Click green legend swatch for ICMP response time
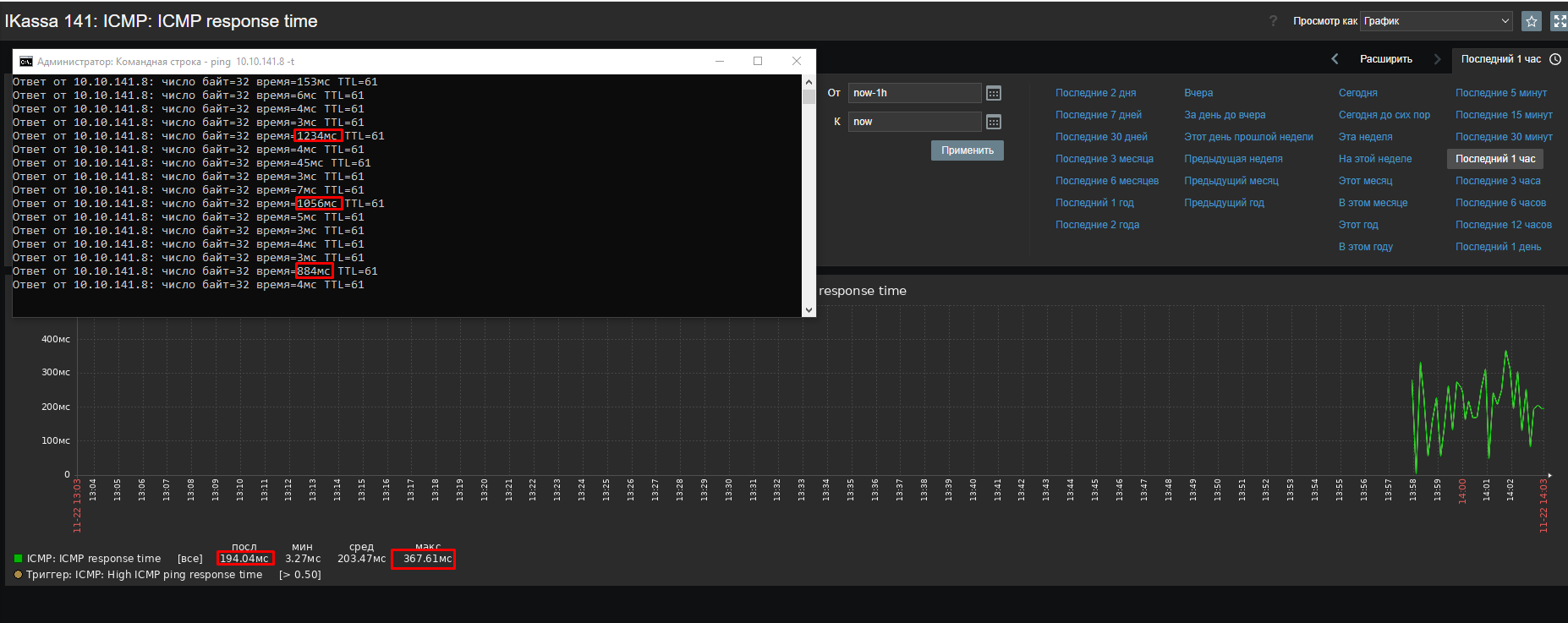 pyautogui.click(x=18, y=559)
